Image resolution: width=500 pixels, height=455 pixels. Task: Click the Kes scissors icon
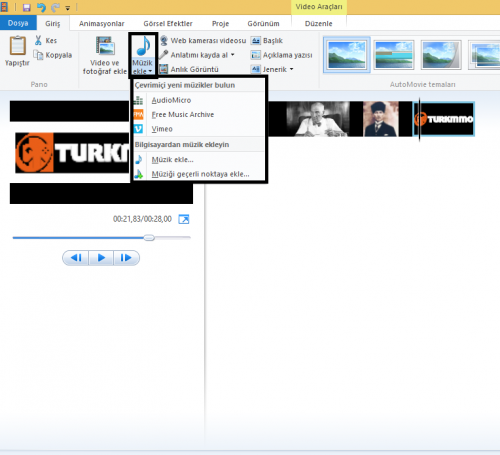(x=38, y=40)
